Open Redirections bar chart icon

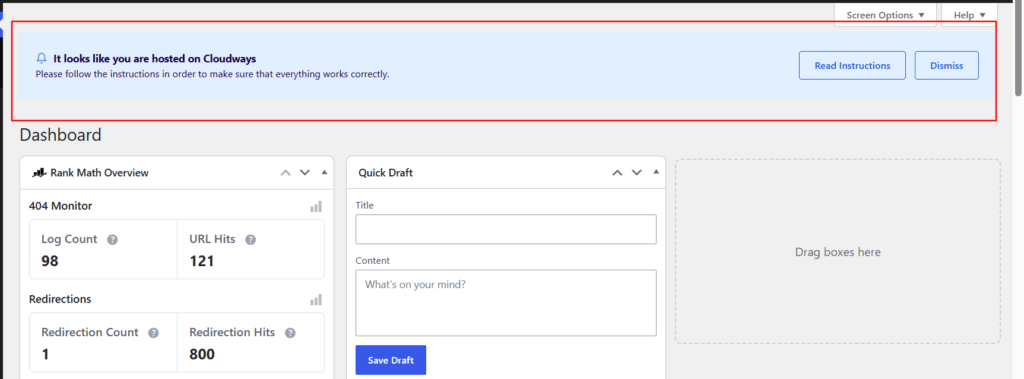tap(316, 299)
